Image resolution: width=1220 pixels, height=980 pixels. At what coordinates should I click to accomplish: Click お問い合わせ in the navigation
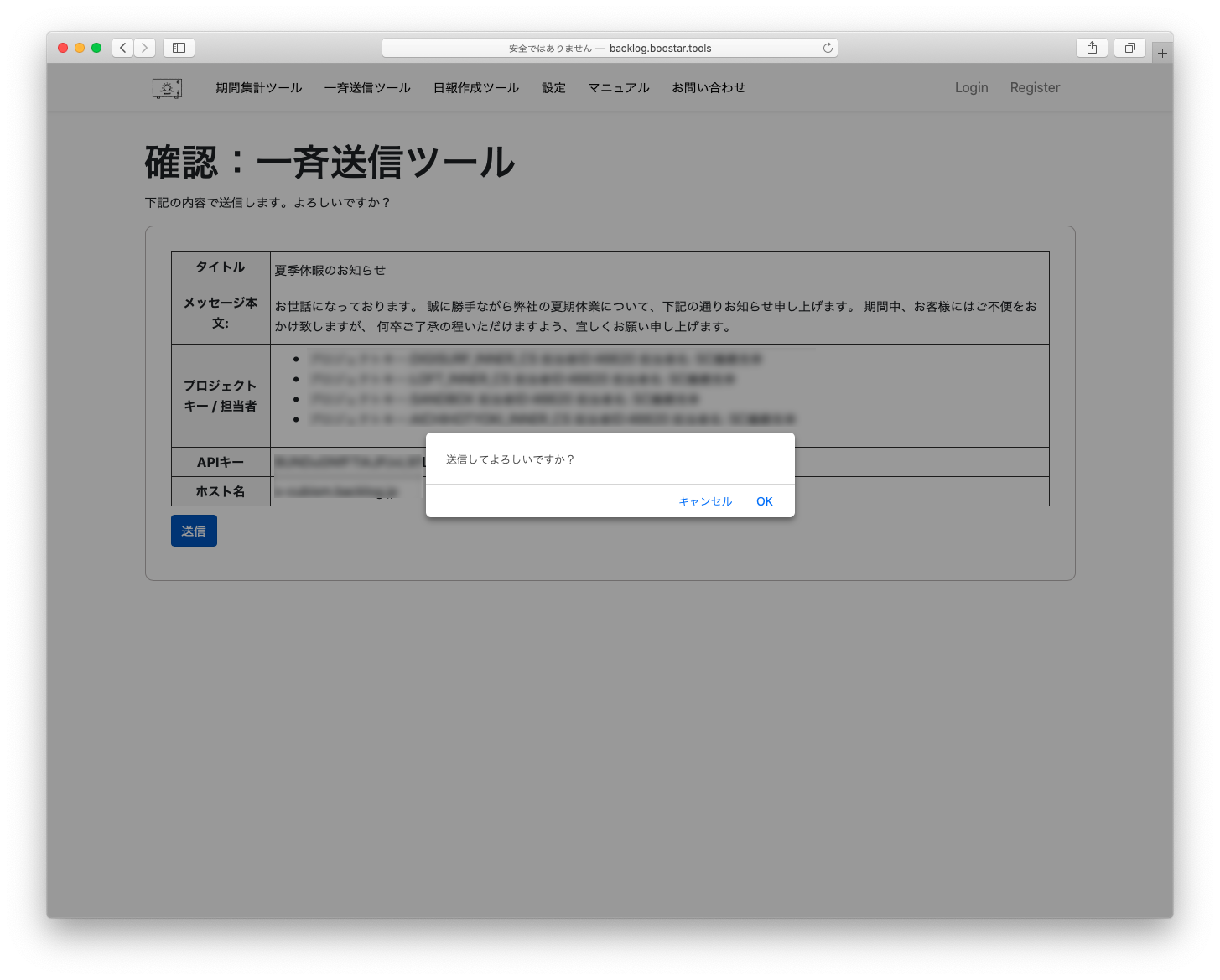pyautogui.click(x=708, y=88)
